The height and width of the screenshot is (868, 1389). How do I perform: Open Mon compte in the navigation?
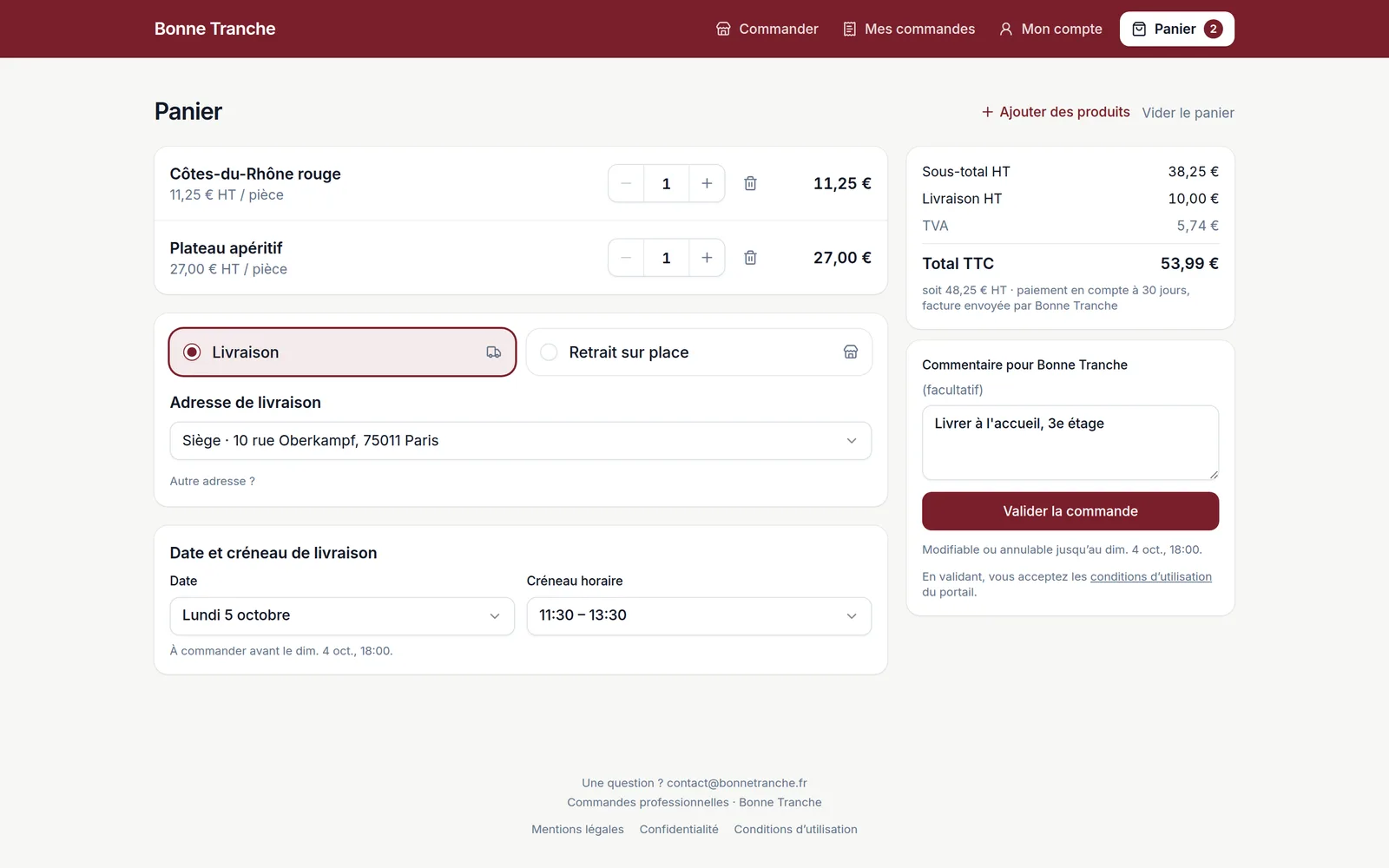coord(1050,29)
